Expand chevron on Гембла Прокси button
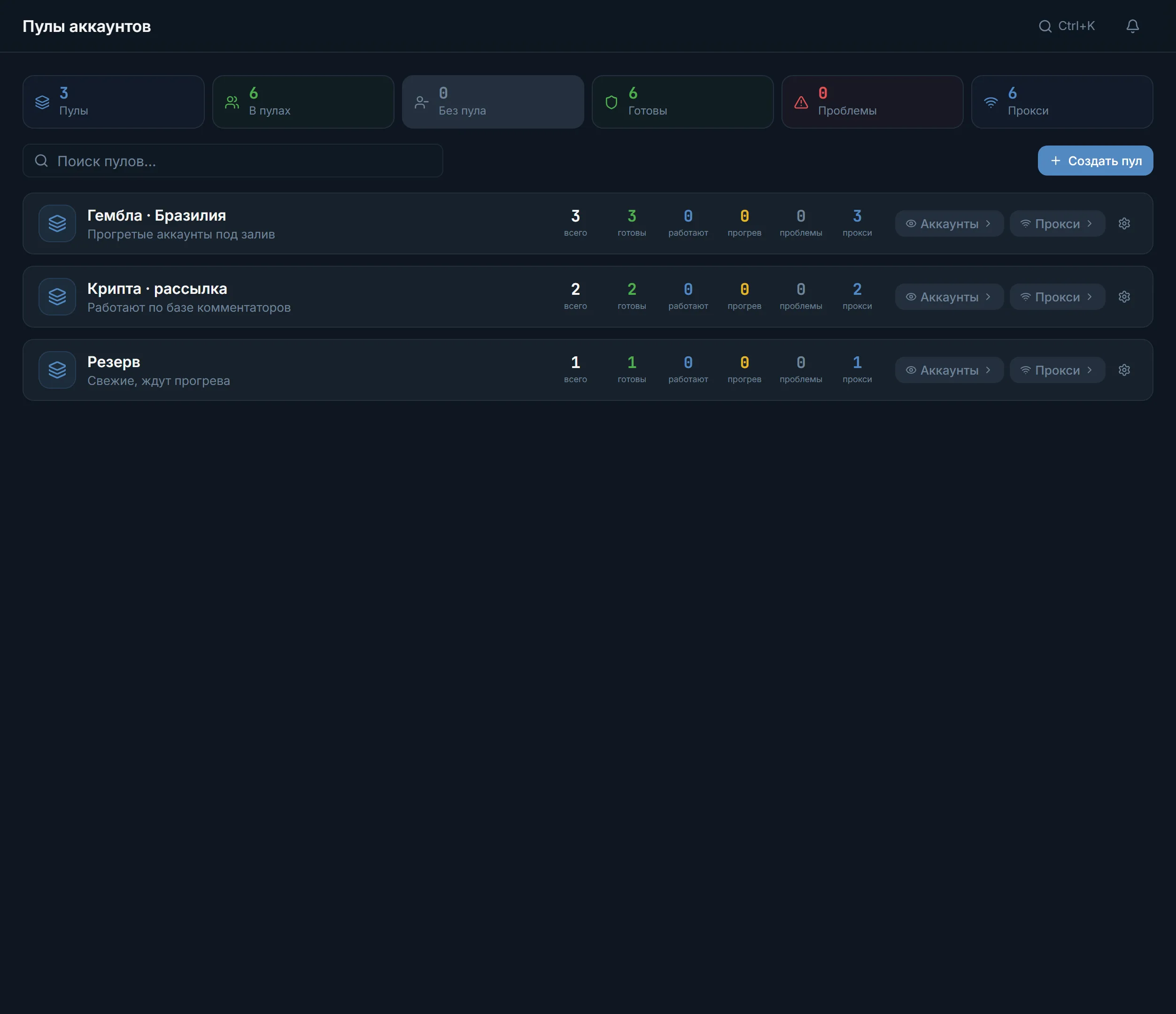The image size is (1176, 1014). pyautogui.click(x=1089, y=223)
